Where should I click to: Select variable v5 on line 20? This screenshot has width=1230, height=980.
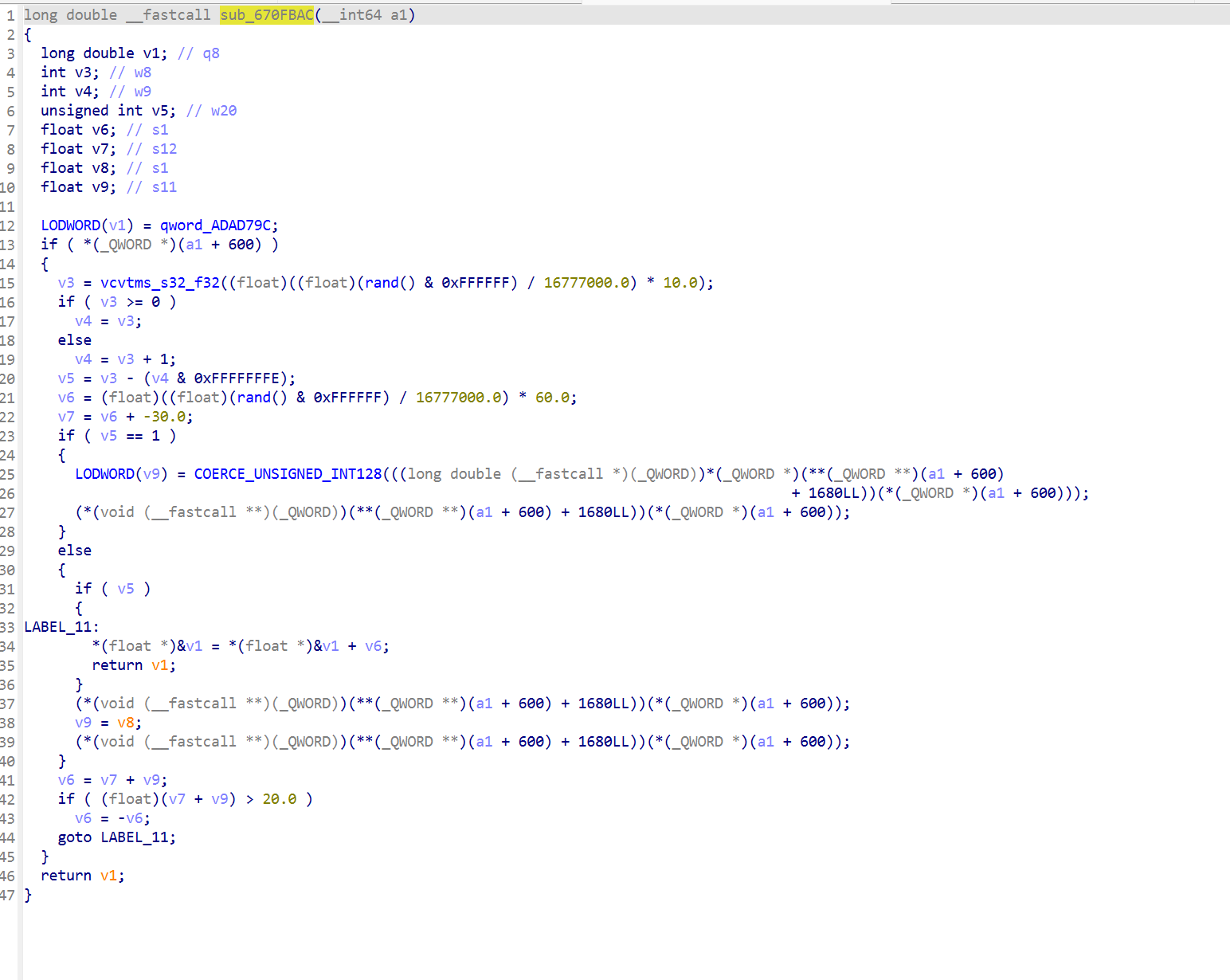pos(66,378)
